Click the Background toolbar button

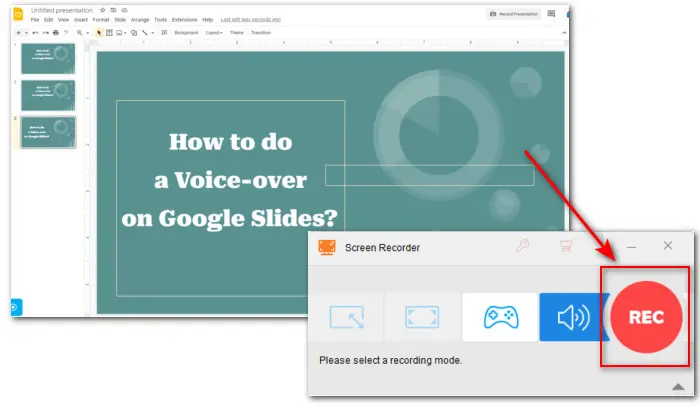[186, 33]
